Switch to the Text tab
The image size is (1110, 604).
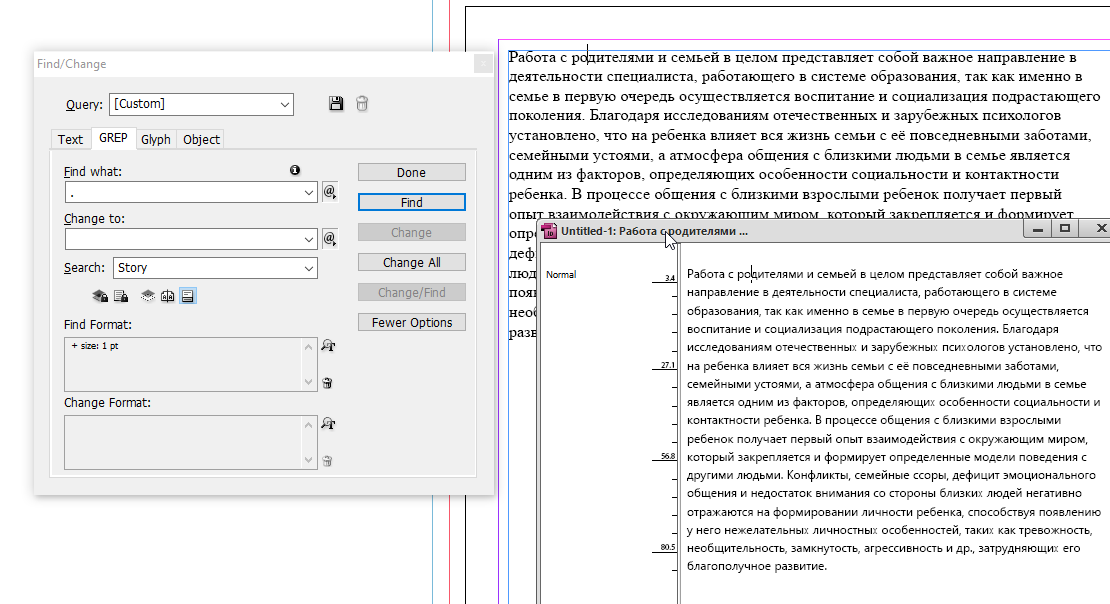(x=70, y=140)
